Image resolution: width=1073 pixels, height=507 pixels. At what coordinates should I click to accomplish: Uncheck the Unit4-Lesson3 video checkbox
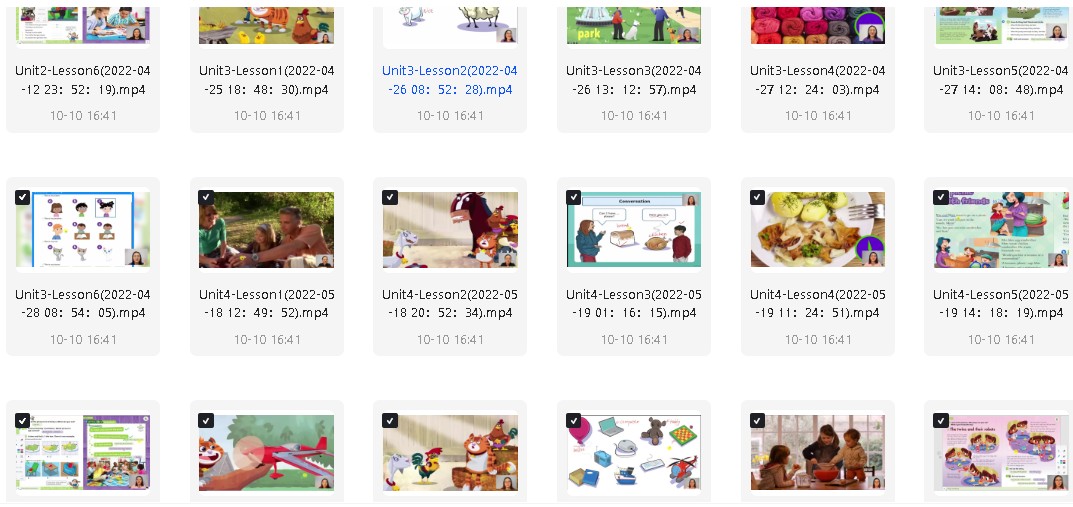click(x=574, y=197)
